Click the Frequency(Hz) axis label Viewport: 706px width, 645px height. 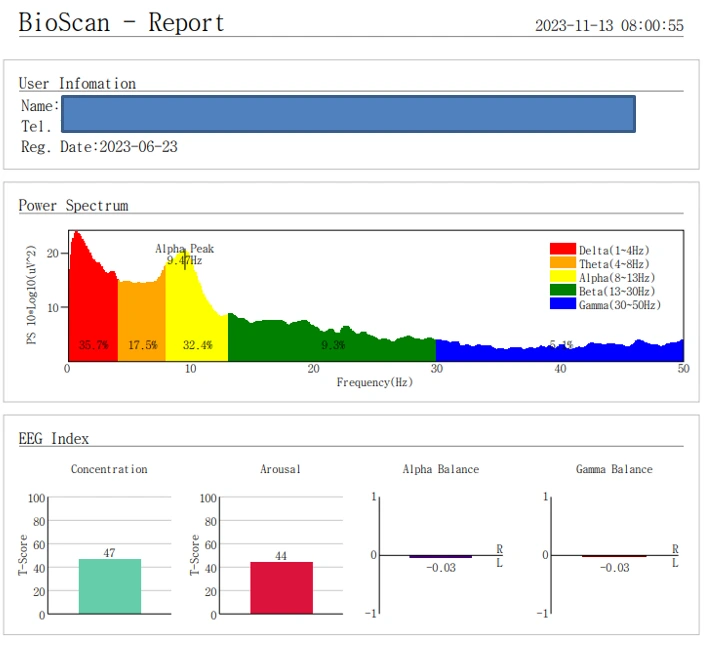pyautogui.click(x=375, y=382)
